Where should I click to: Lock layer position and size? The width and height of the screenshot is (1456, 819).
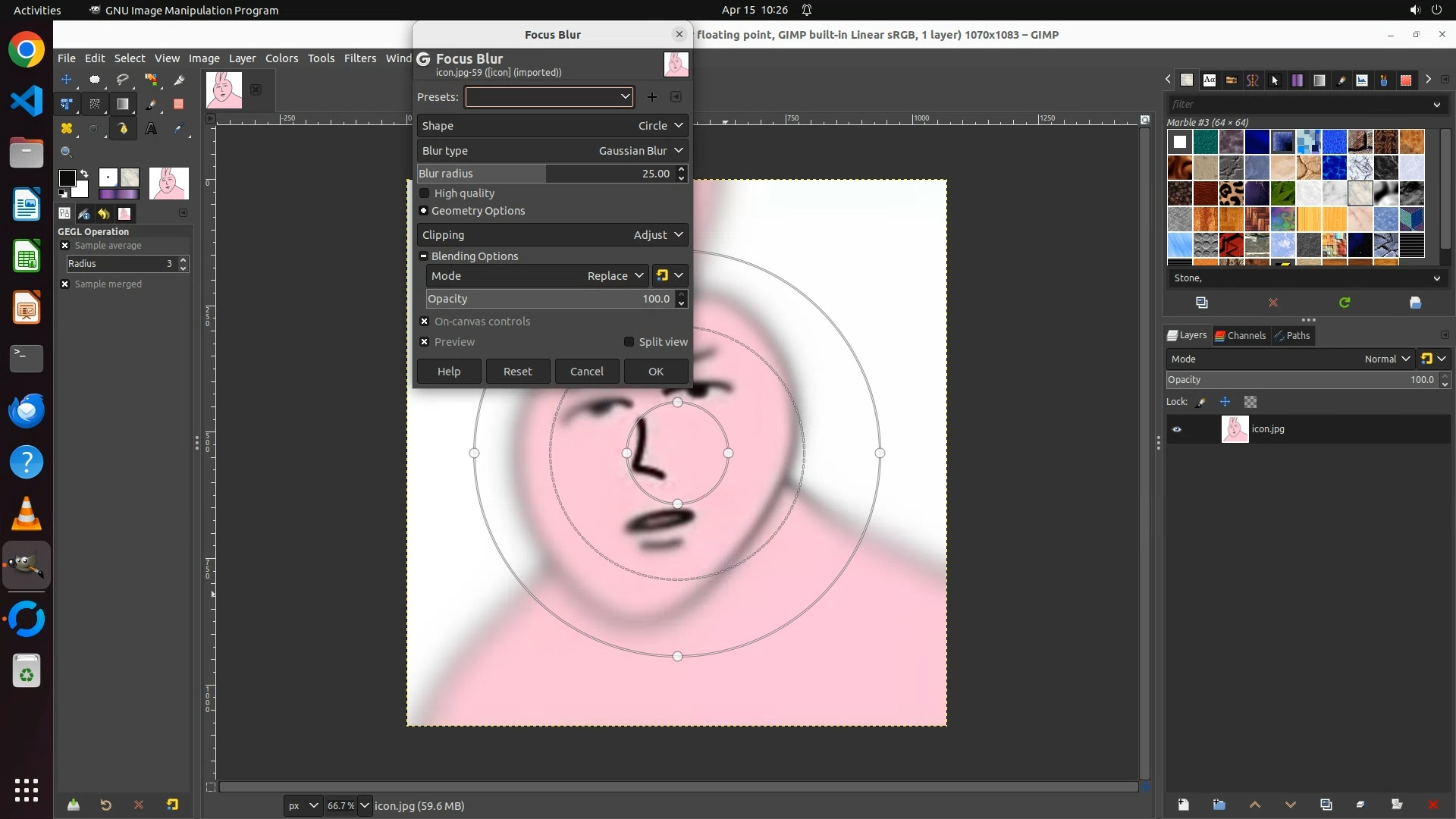[x=1225, y=402]
